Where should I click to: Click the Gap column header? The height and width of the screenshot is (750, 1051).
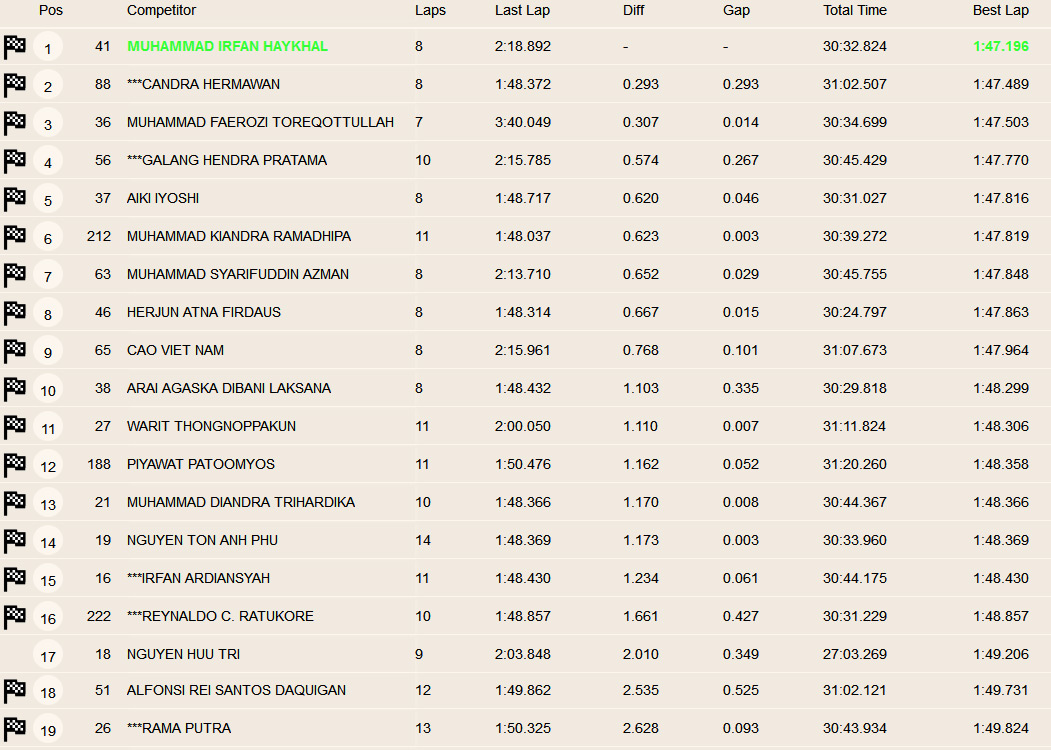pyautogui.click(x=736, y=10)
